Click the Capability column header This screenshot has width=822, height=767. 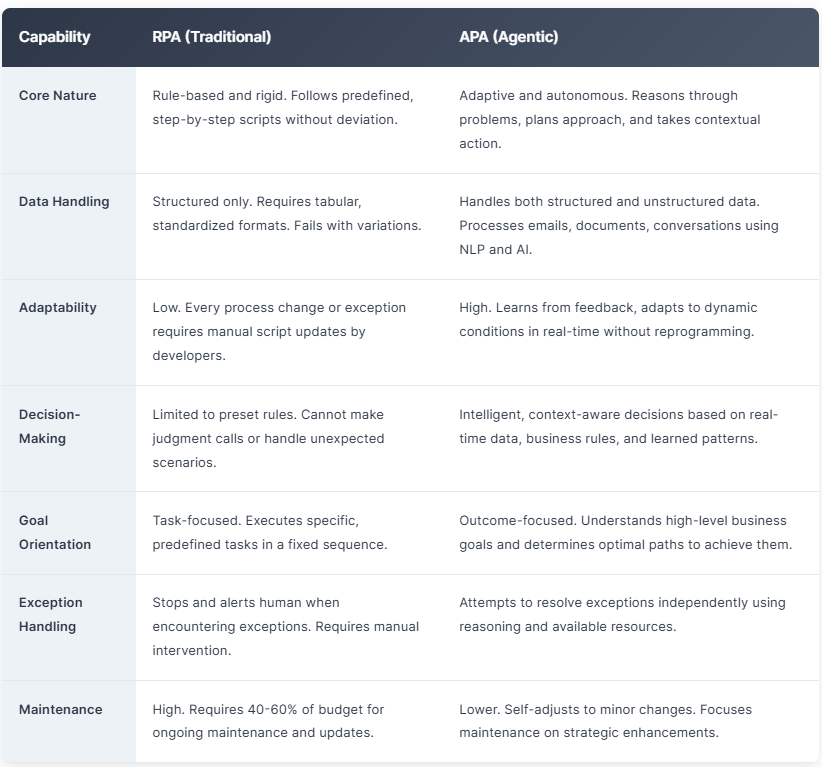[54, 37]
